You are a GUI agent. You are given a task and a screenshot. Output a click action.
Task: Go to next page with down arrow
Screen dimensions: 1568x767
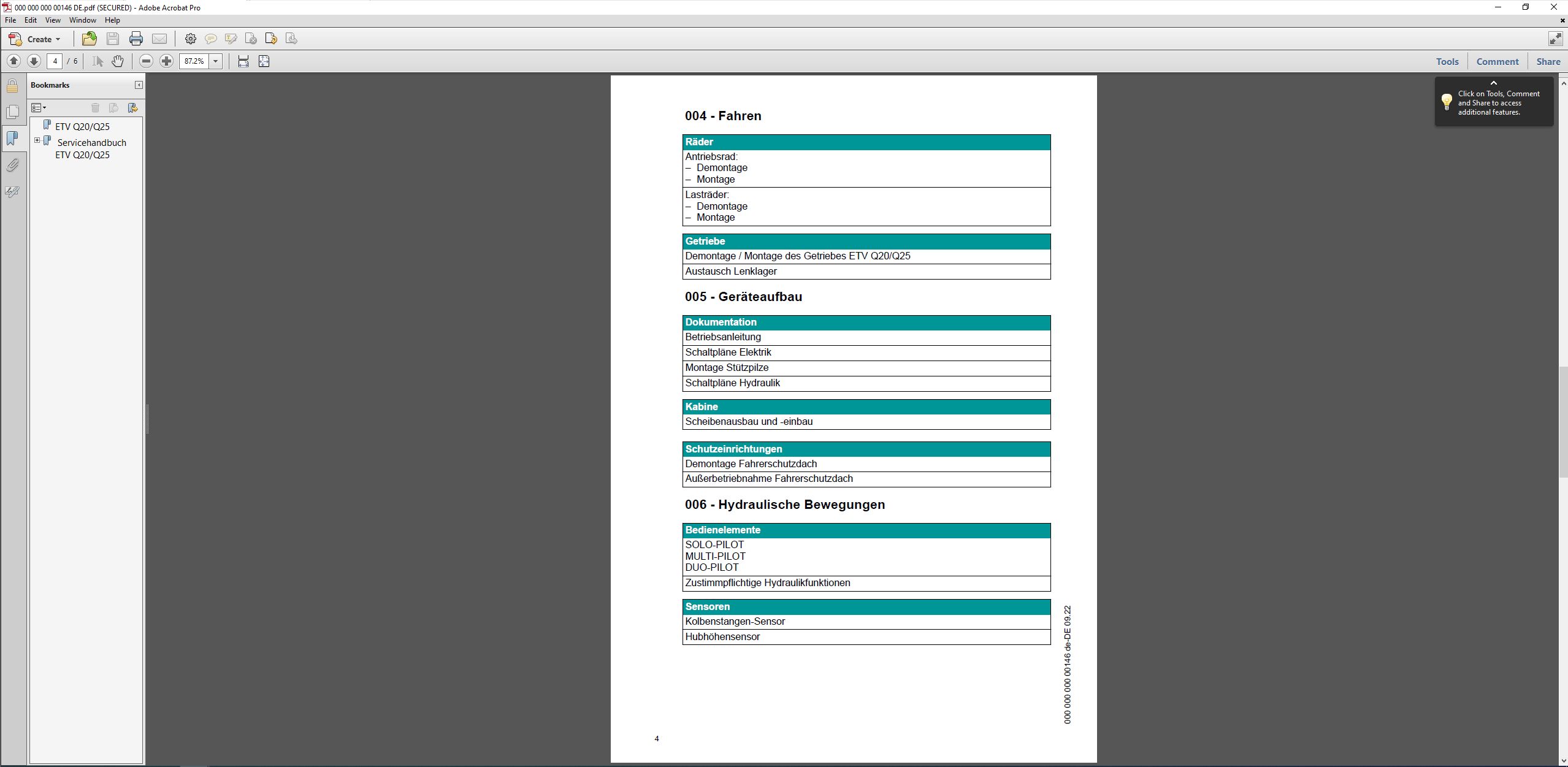(x=34, y=61)
